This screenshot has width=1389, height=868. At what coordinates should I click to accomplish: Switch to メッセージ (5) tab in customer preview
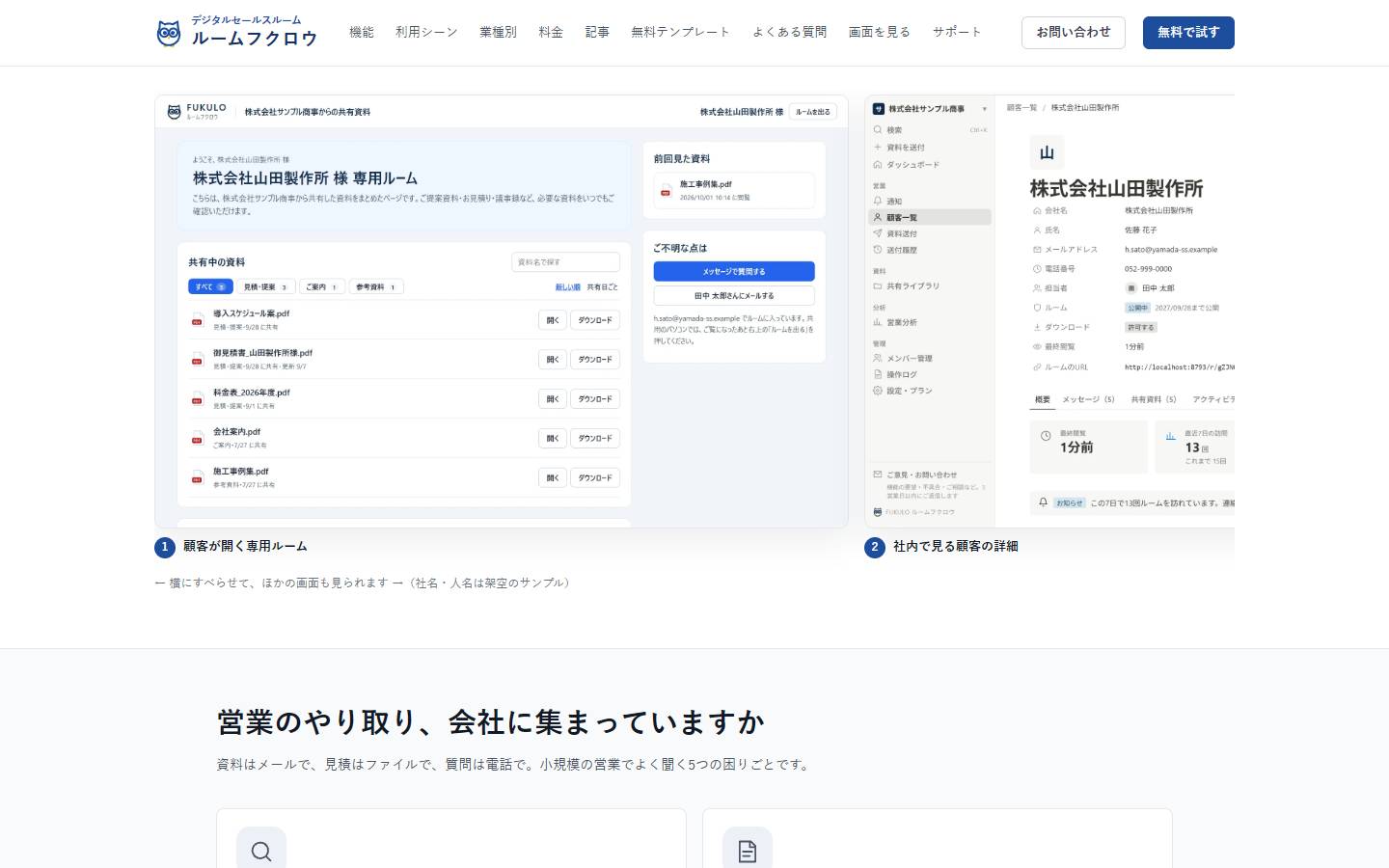point(1088,399)
